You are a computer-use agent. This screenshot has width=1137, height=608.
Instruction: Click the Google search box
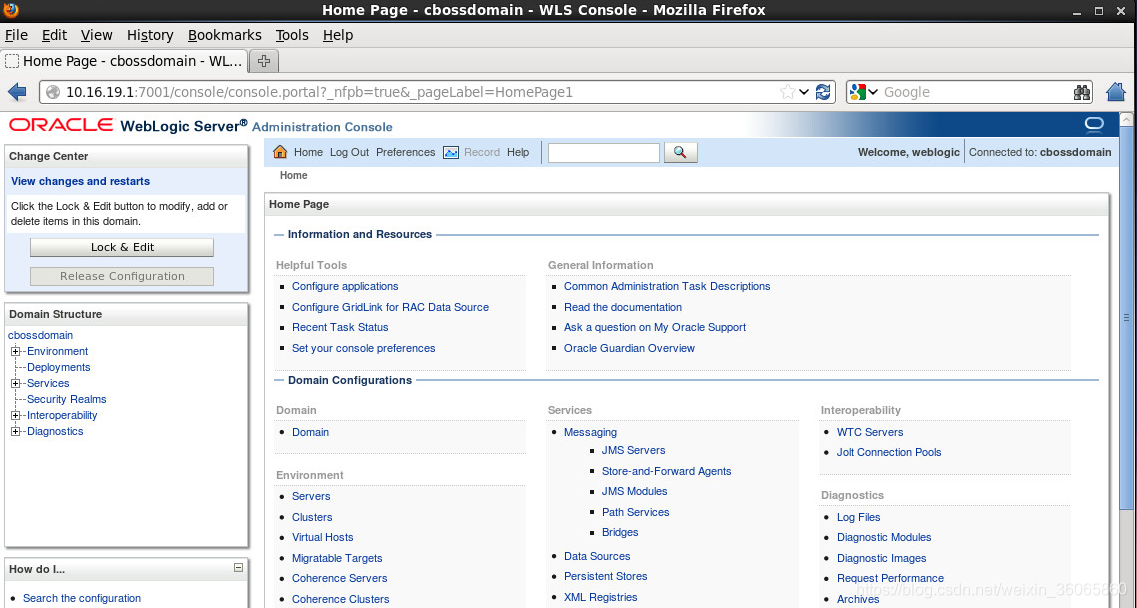[975, 92]
